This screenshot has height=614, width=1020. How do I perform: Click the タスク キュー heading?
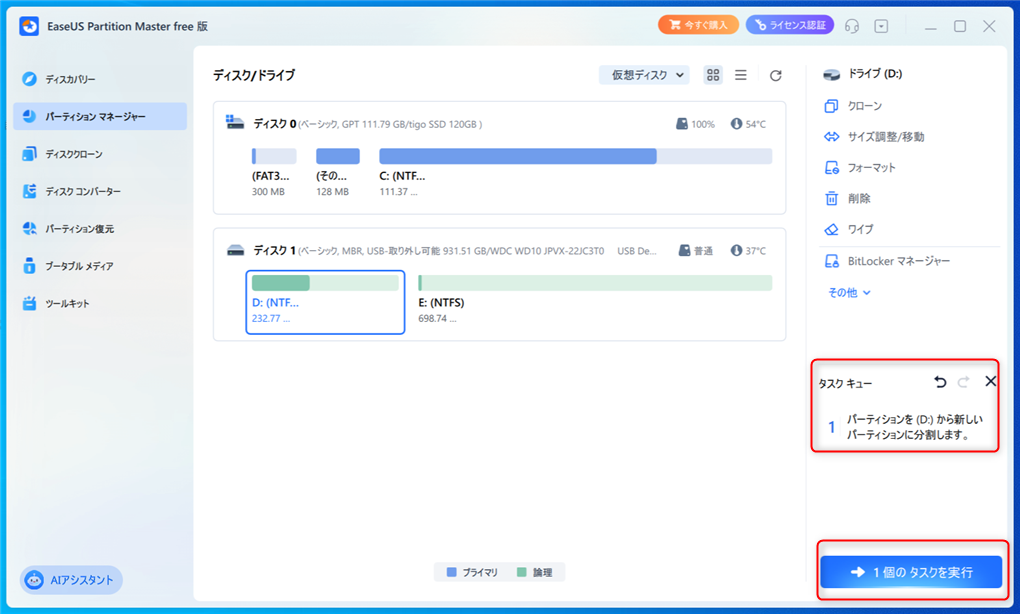tap(845, 384)
